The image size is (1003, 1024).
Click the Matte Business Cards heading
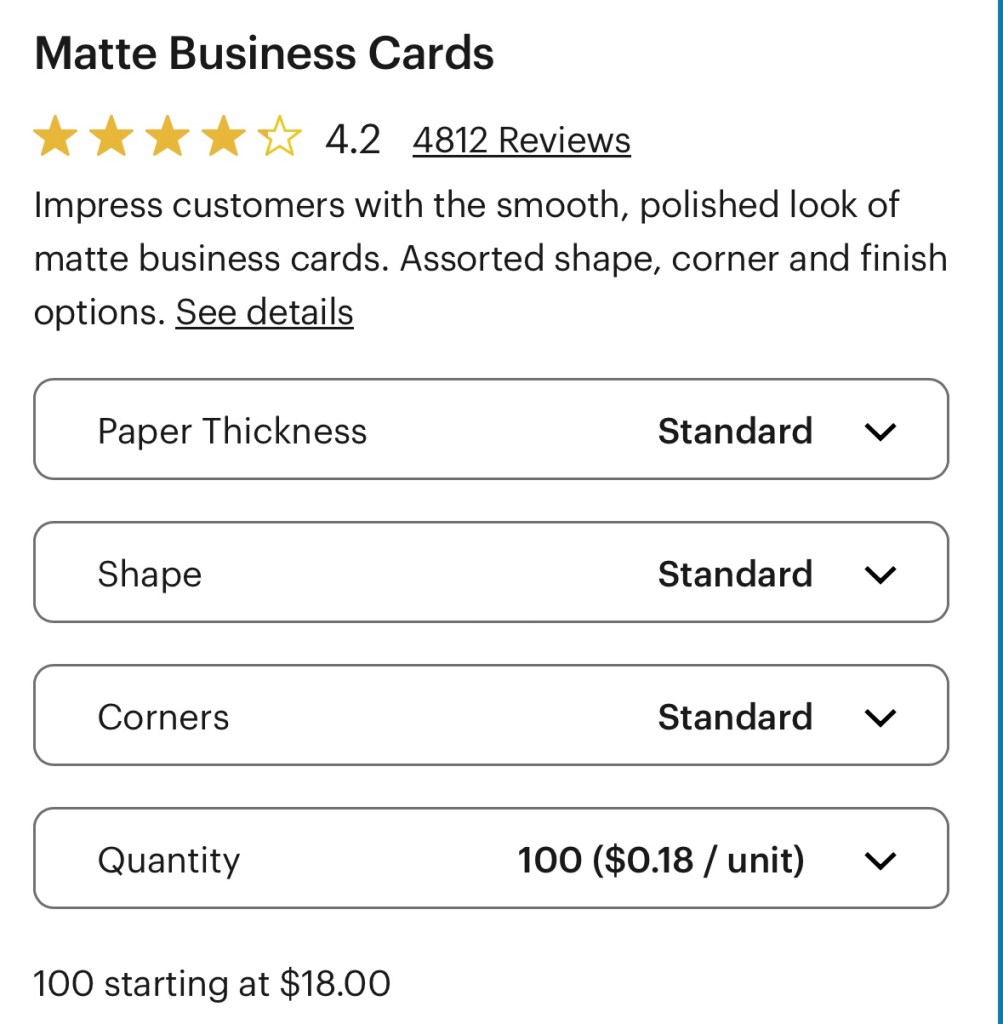[x=264, y=53]
